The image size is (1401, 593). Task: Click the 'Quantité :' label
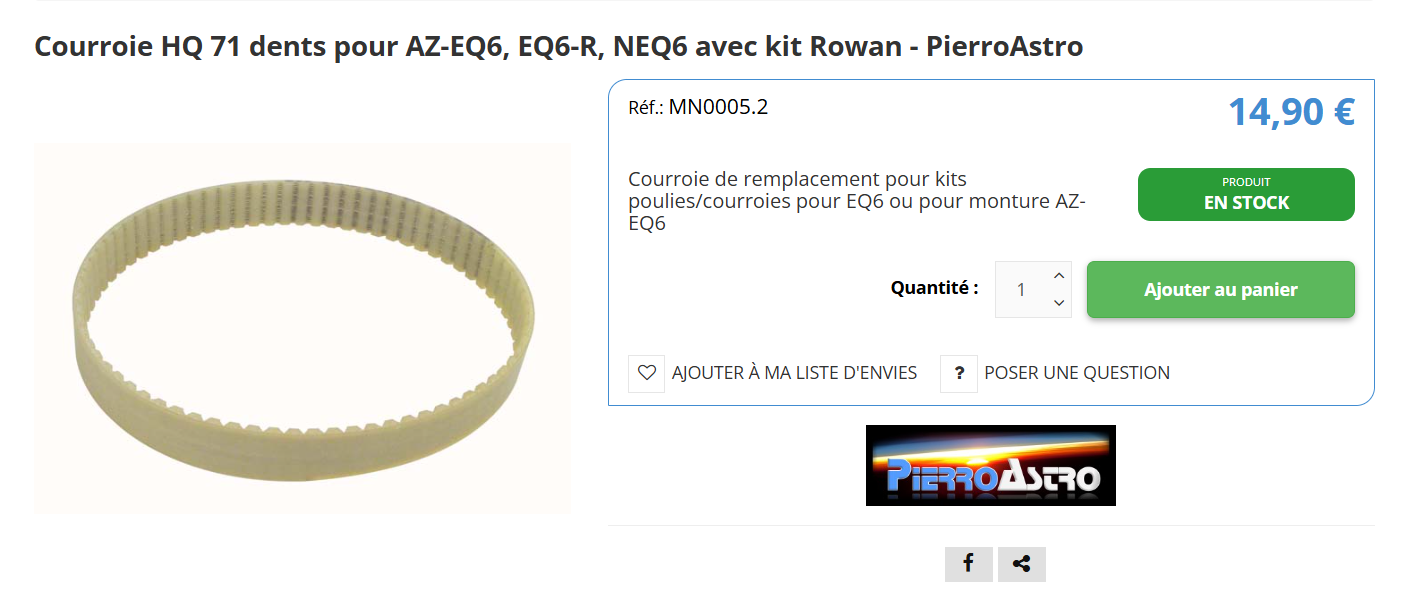tap(935, 288)
